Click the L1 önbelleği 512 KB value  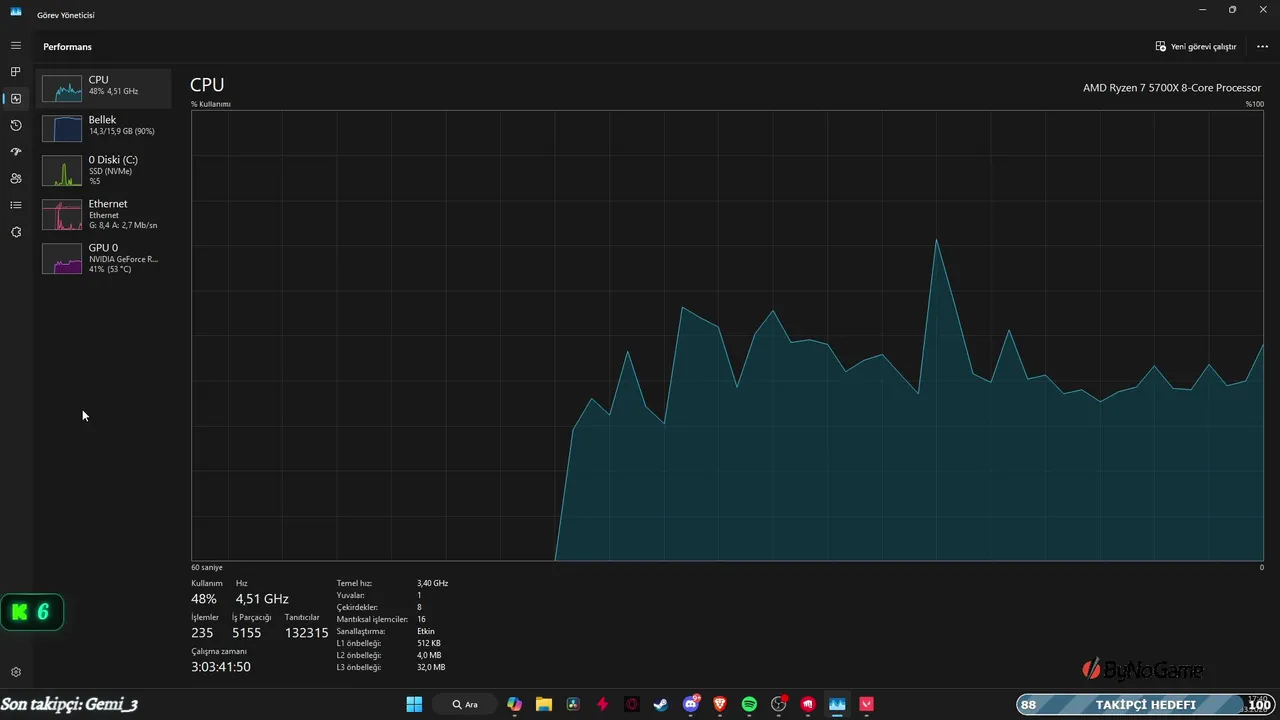pyautogui.click(x=429, y=643)
